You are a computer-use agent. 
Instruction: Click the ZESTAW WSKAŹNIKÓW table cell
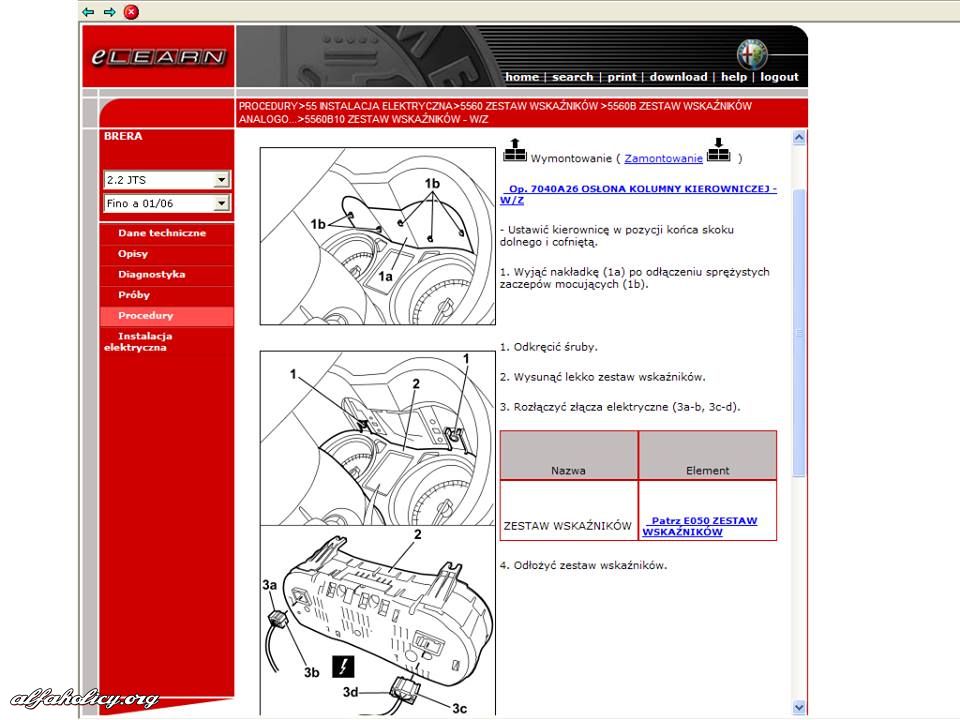pos(569,511)
